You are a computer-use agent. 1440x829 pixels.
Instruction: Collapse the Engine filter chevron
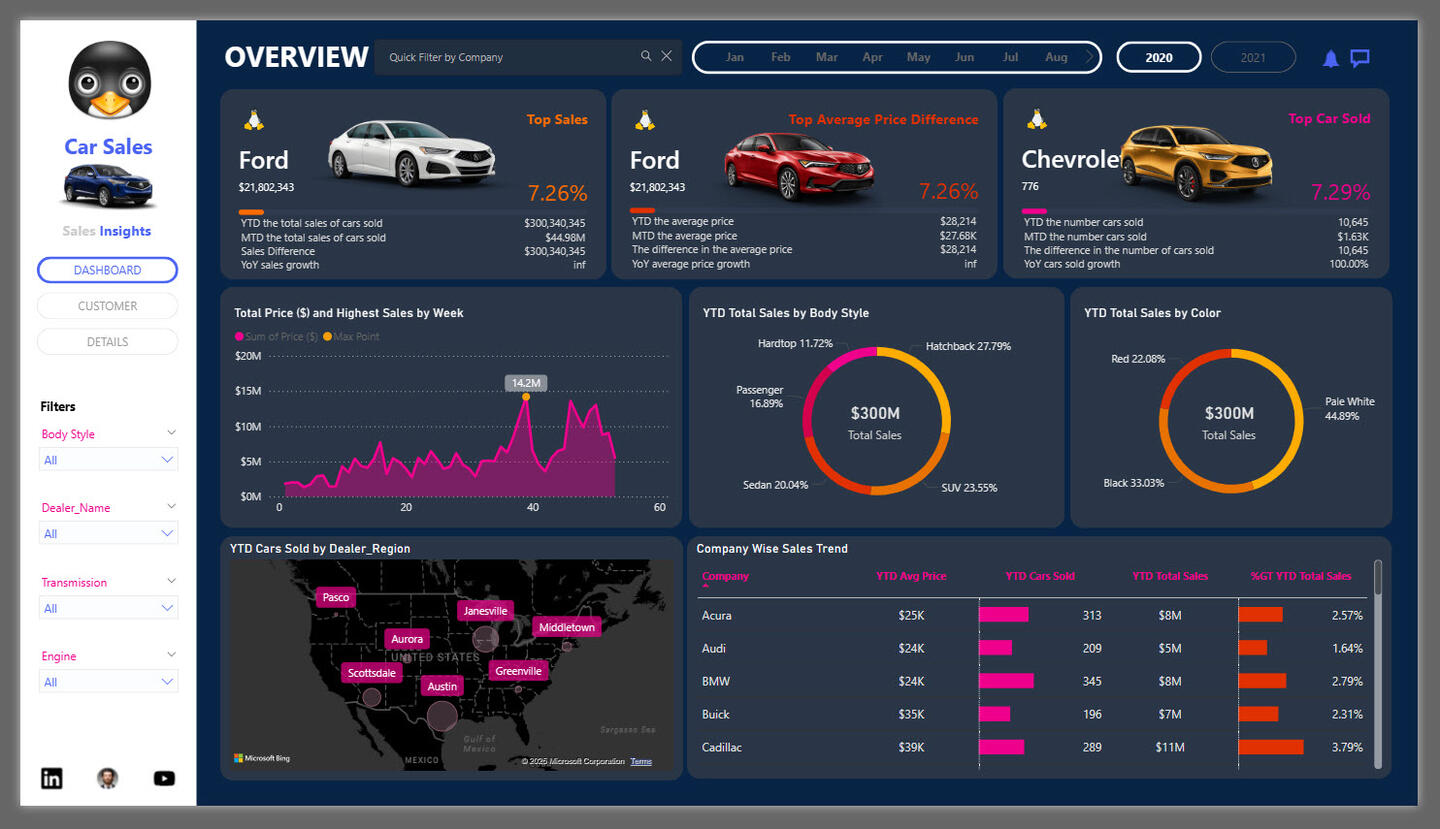pyautogui.click(x=171, y=655)
